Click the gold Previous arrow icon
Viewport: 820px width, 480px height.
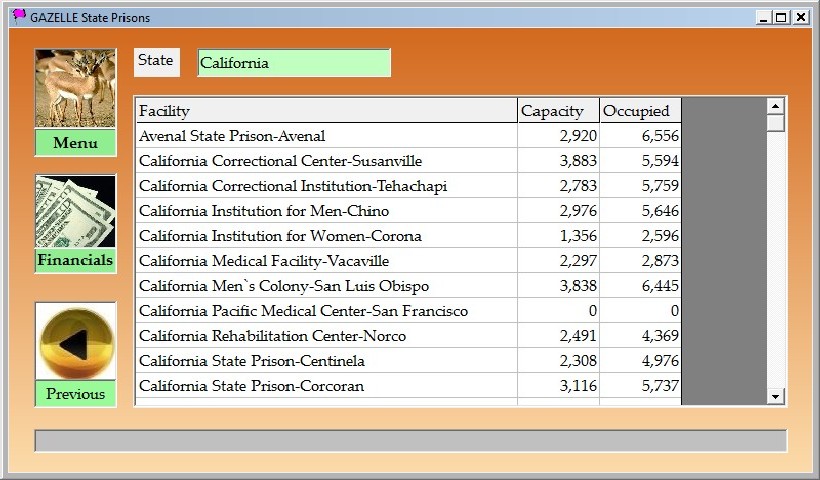pyautogui.click(x=75, y=343)
